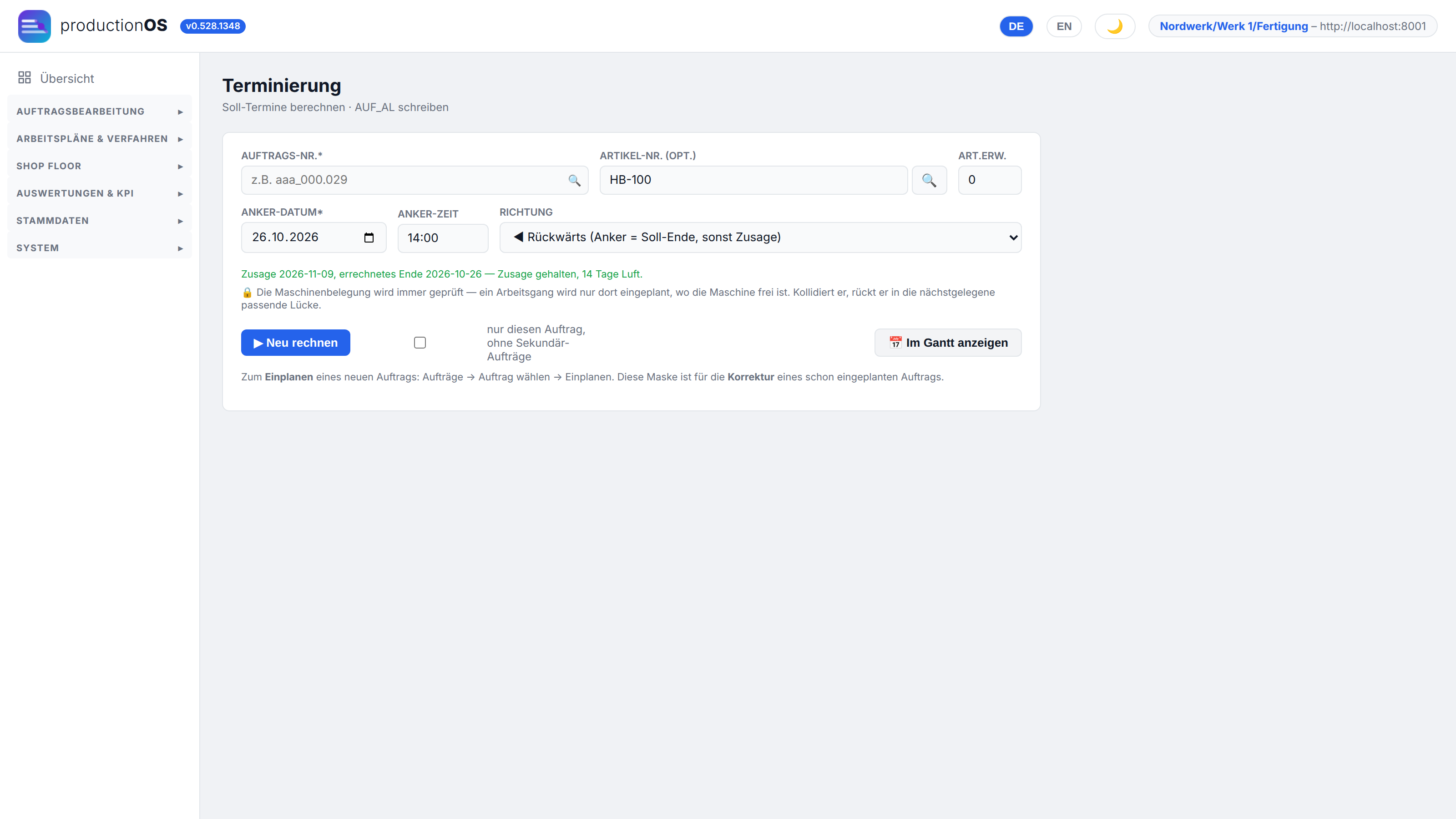Click the Artikel-Nr. search magnifier button

click(929, 180)
